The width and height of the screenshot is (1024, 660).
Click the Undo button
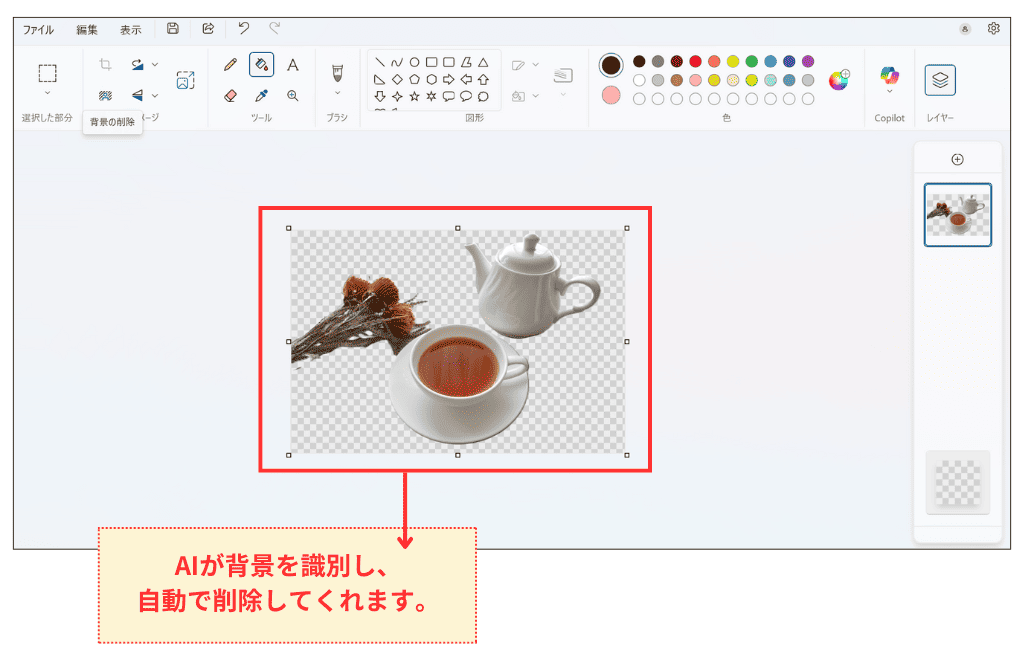click(243, 29)
